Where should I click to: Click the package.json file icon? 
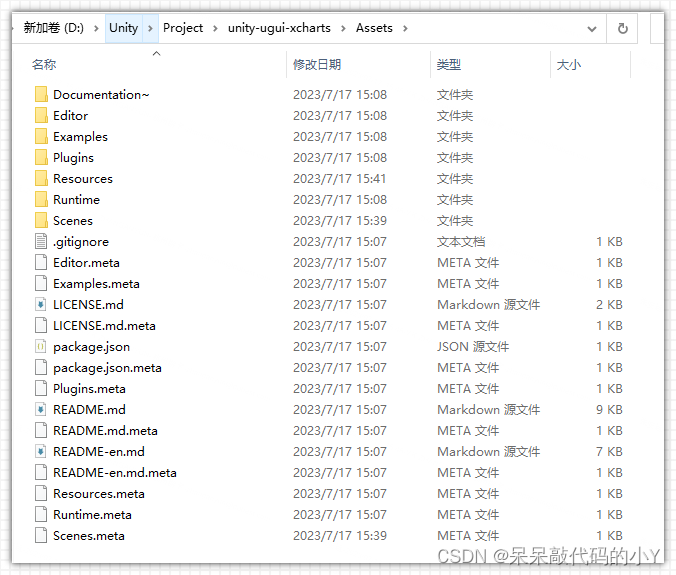click(41, 347)
